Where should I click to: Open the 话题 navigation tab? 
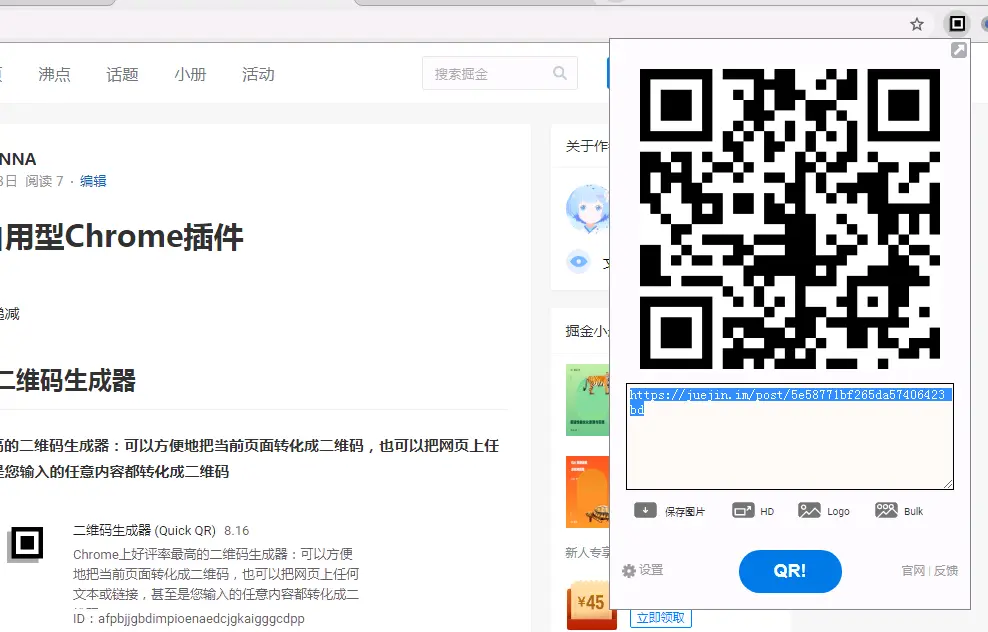[122, 74]
